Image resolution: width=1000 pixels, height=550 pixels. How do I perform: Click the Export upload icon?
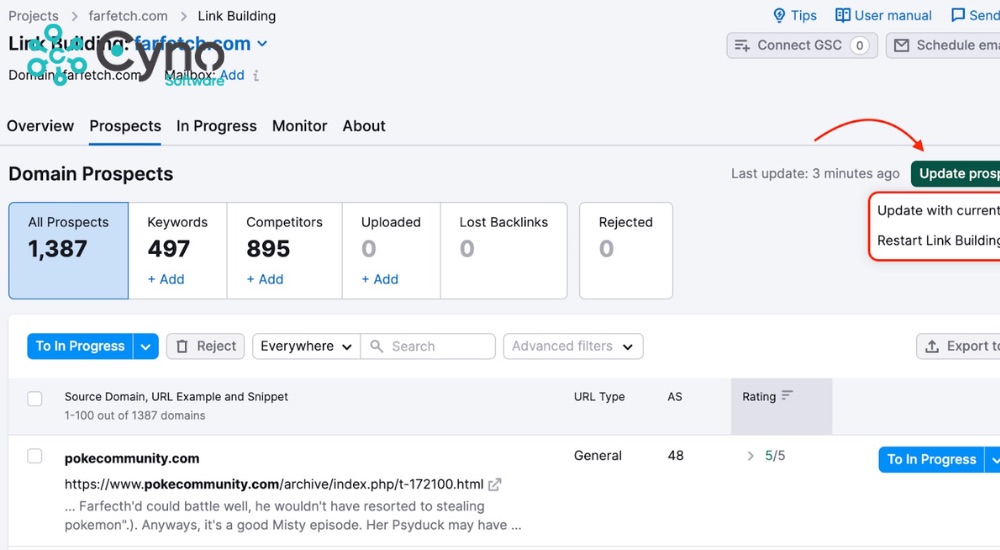[x=932, y=346]
